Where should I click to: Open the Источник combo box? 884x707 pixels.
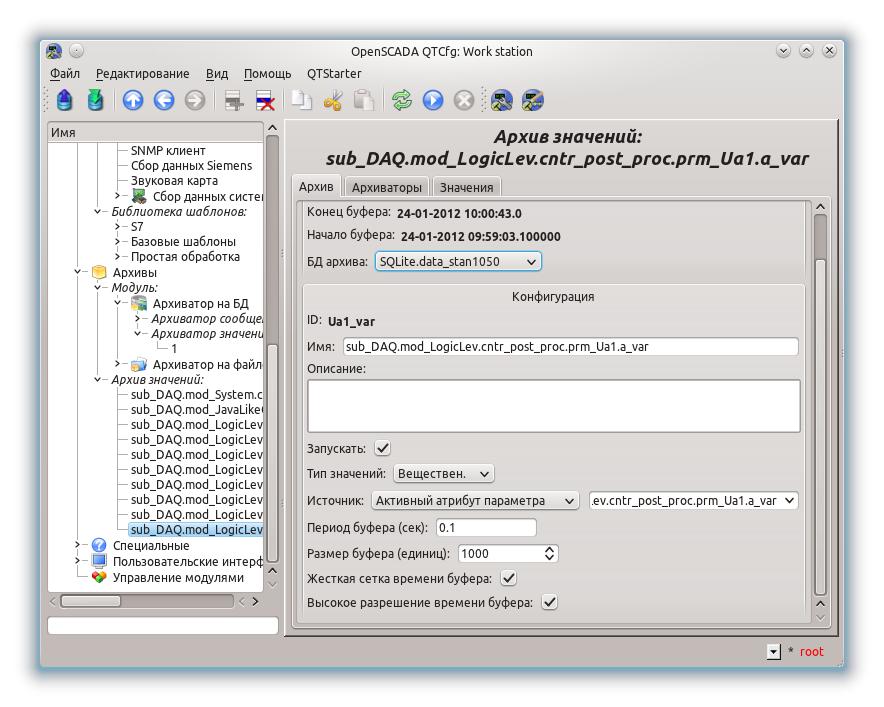(475, 500)
